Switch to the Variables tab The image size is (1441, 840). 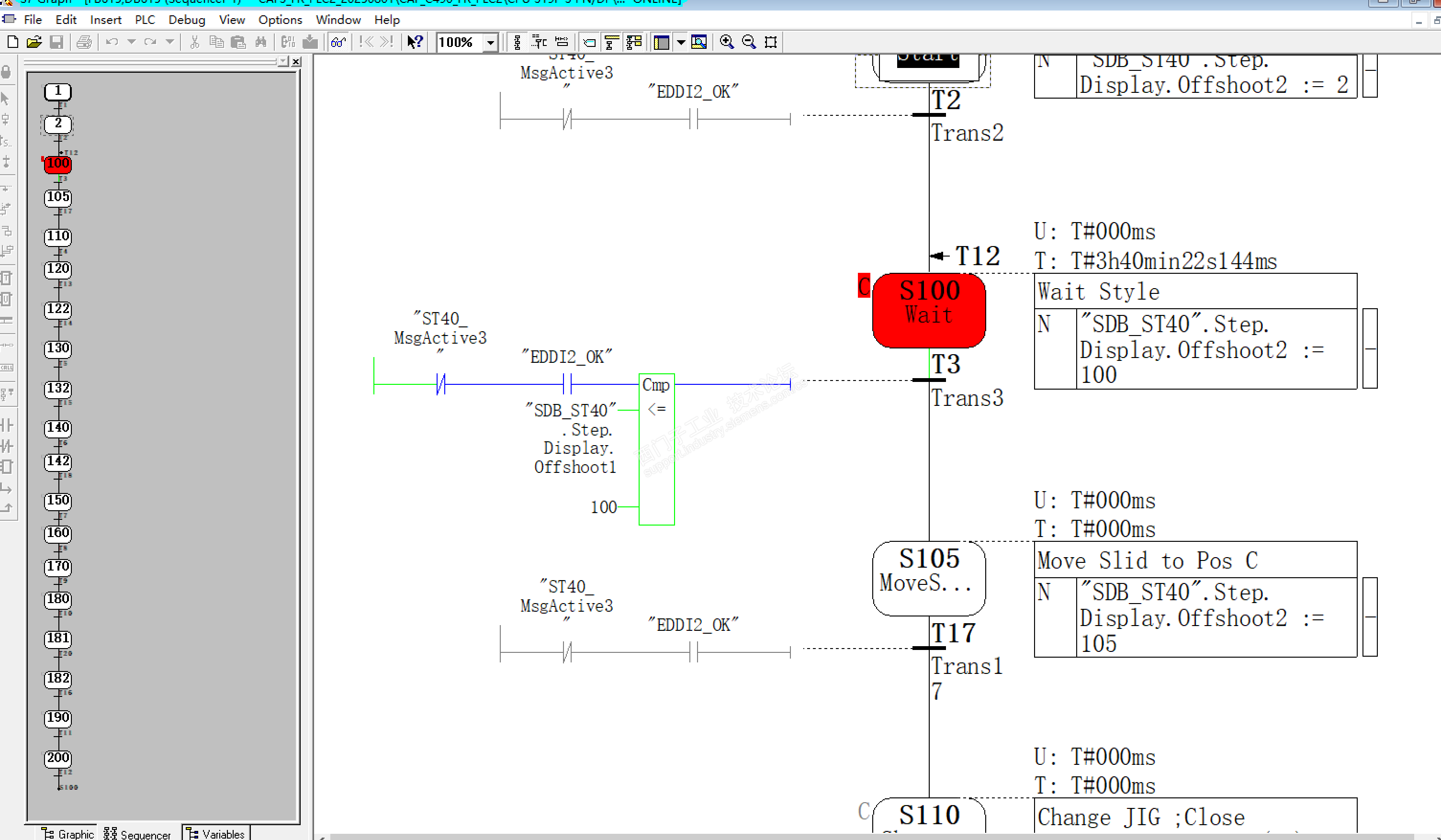216,834
